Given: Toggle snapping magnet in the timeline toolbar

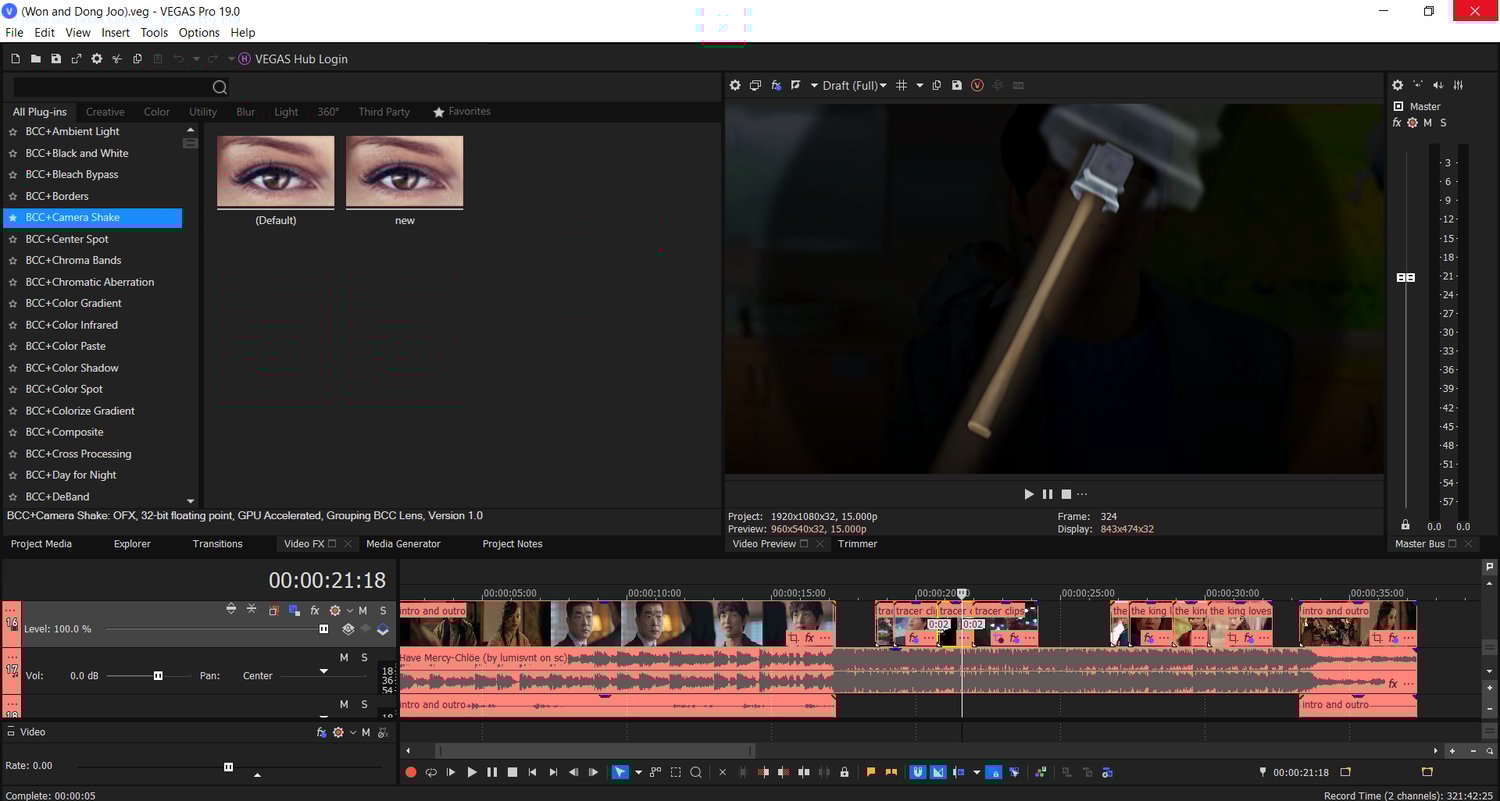Looking at the screenshot, I should (x=917, y=772).
